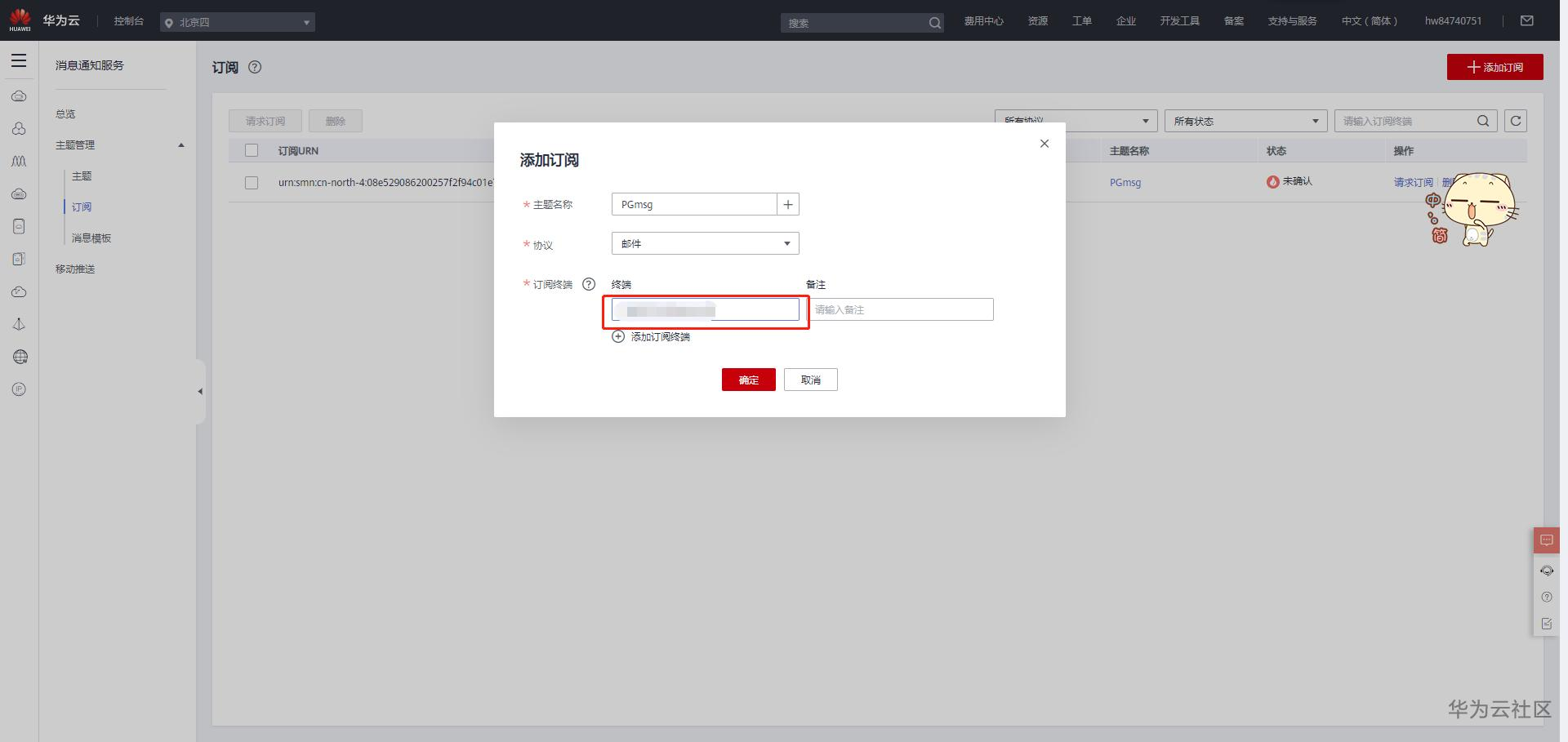
Task: Open 资源 in the top menu
Action: 1038,21
